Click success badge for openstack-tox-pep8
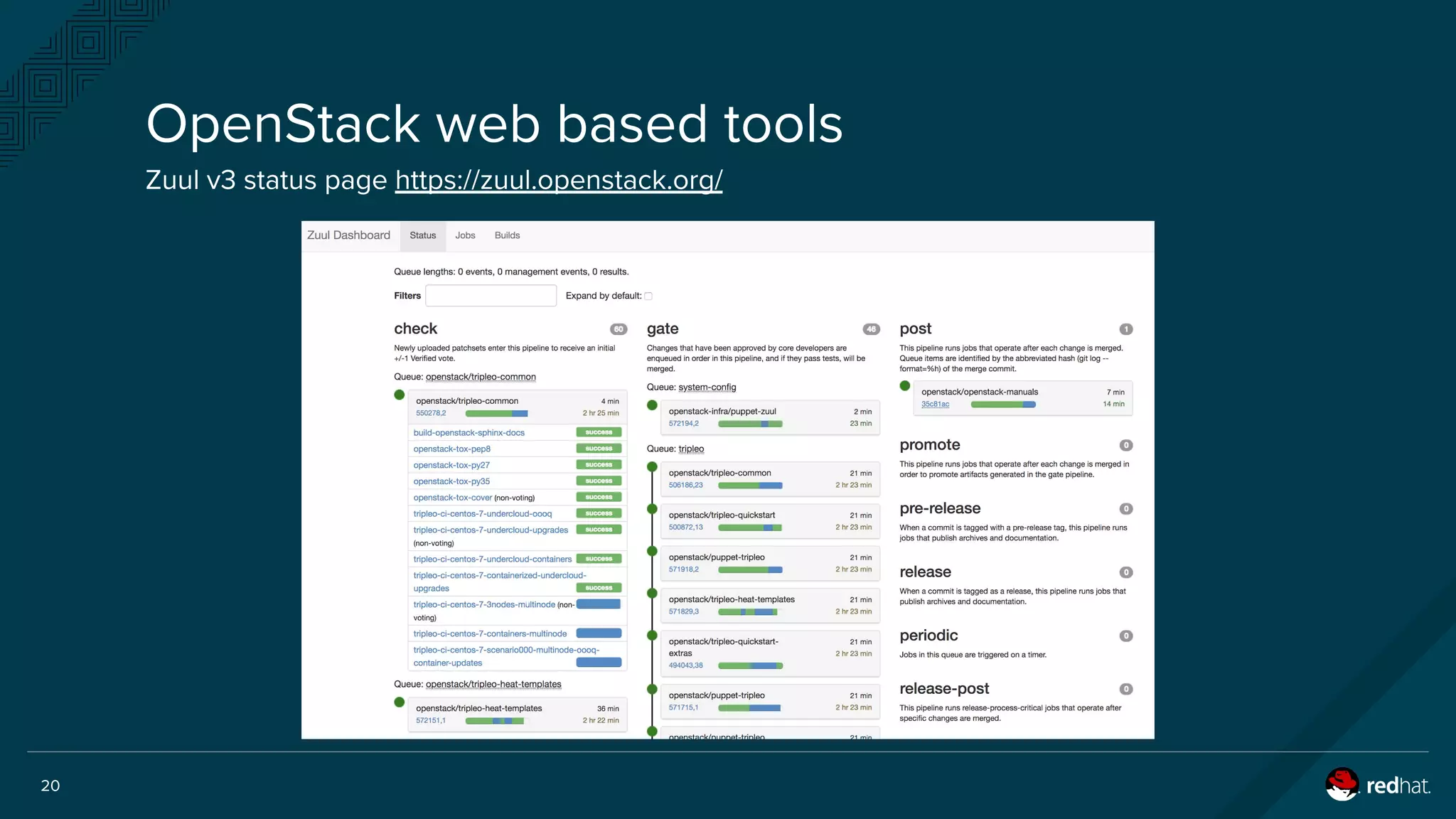The width and height of the screenshot is (1456, 819). coord(599,449)
